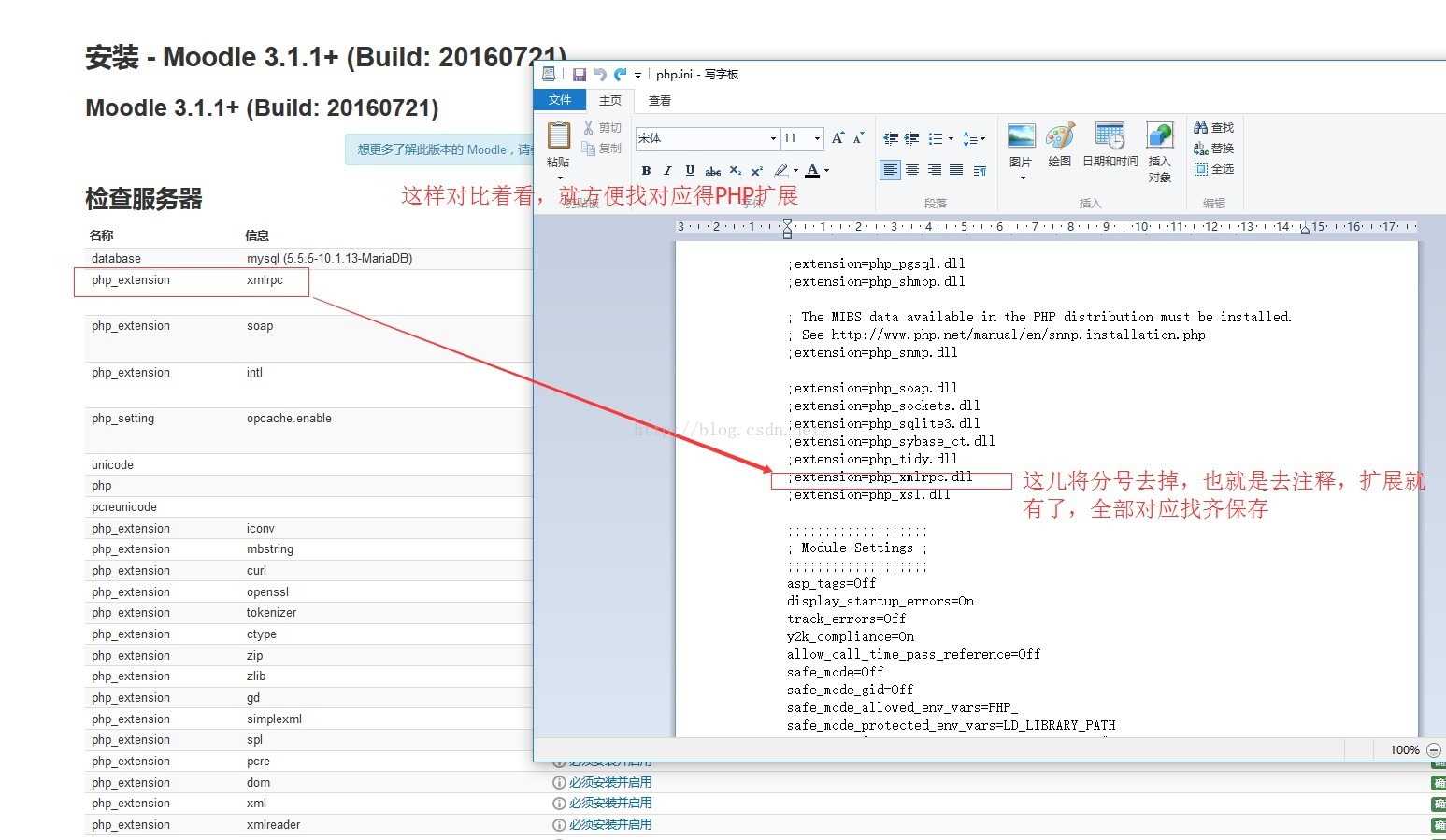
Task: Expand the Paste options arrow under 粘贴
Action: click(x=559, y=177)
